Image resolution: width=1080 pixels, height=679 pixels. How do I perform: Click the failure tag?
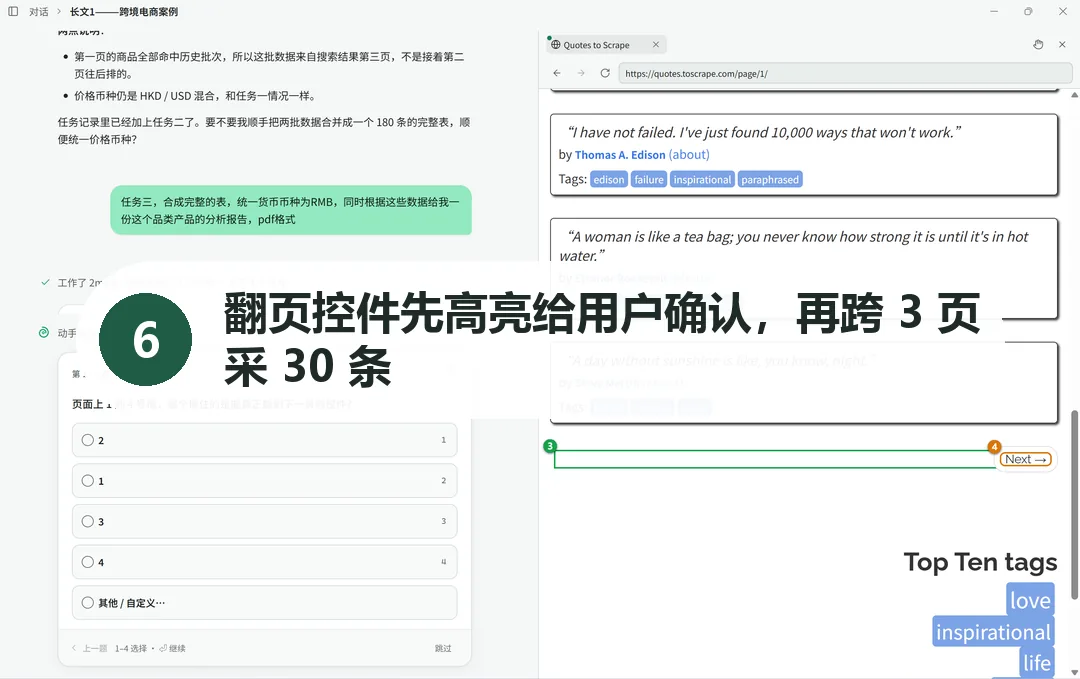coord(649,180)
